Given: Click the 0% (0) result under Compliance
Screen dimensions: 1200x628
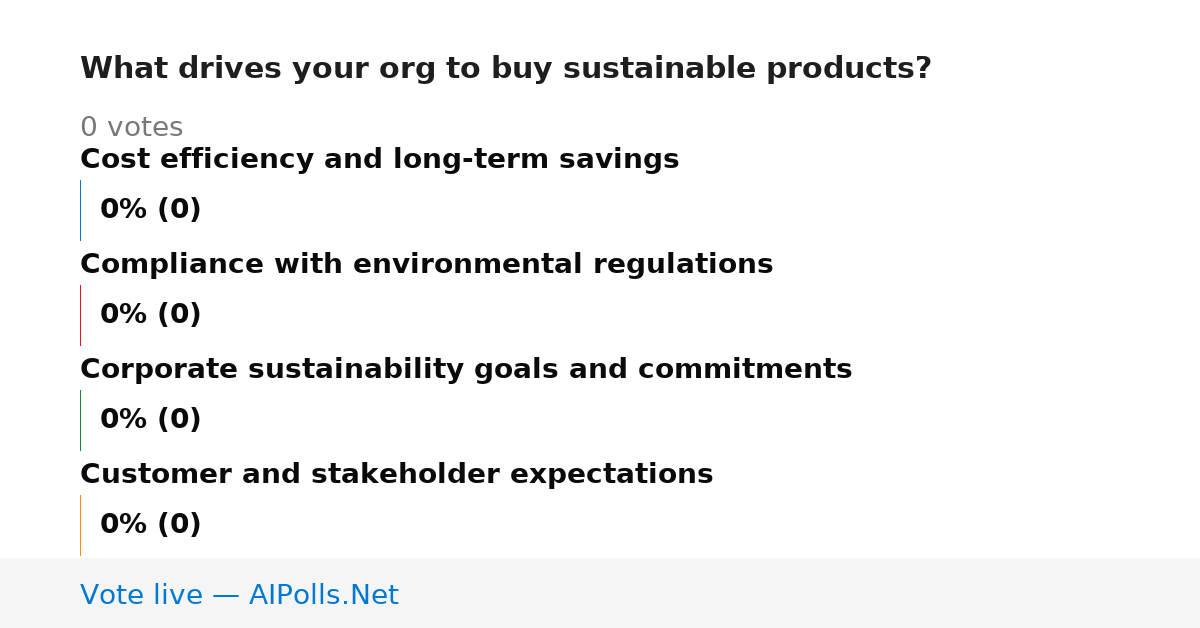Looking at the screenshot, I should (x=151, y=315).
